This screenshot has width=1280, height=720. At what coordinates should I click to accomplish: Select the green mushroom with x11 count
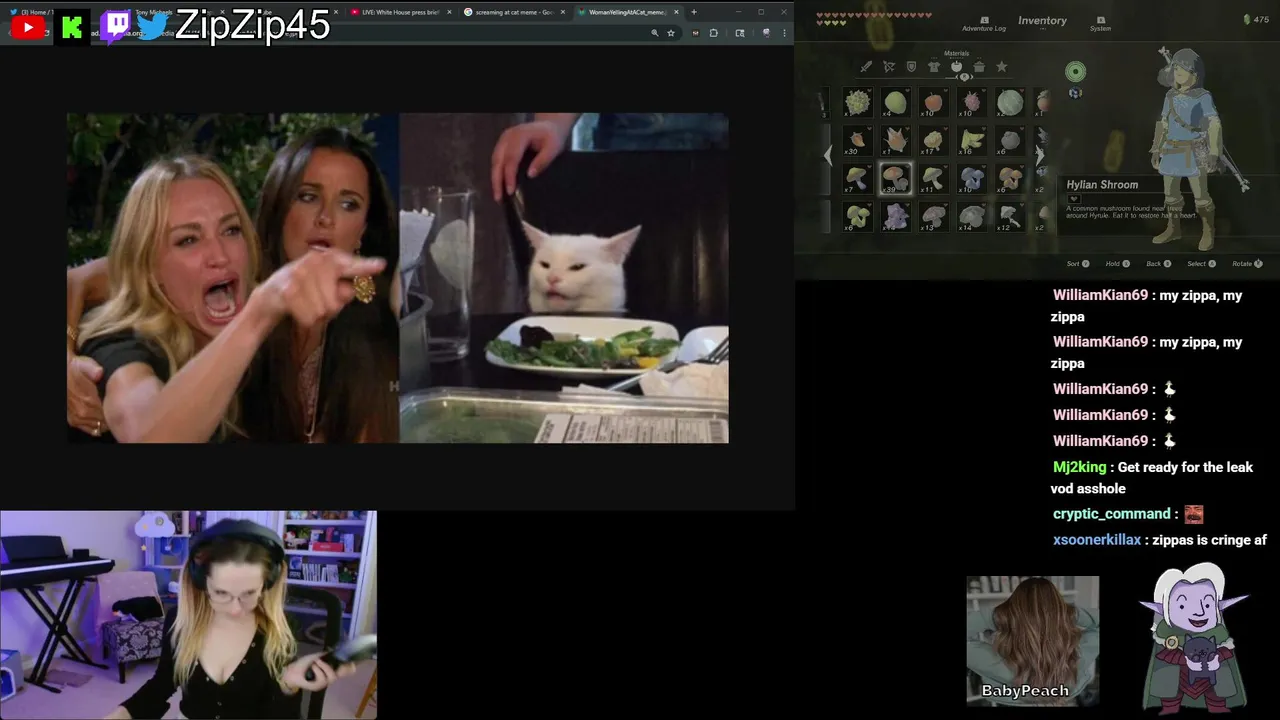pos(933,178)
